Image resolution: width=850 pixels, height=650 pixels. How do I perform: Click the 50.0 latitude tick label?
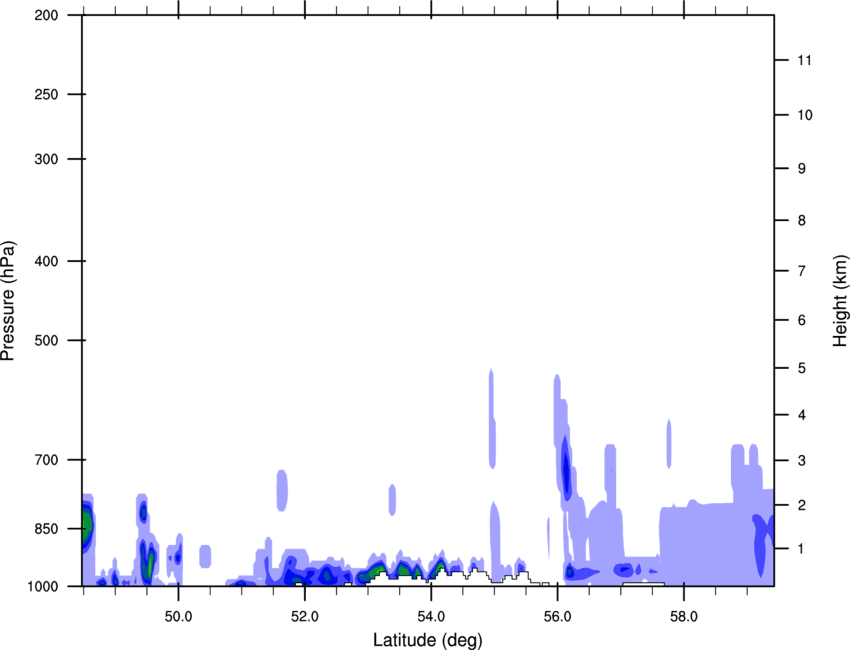tap(178, 617)
